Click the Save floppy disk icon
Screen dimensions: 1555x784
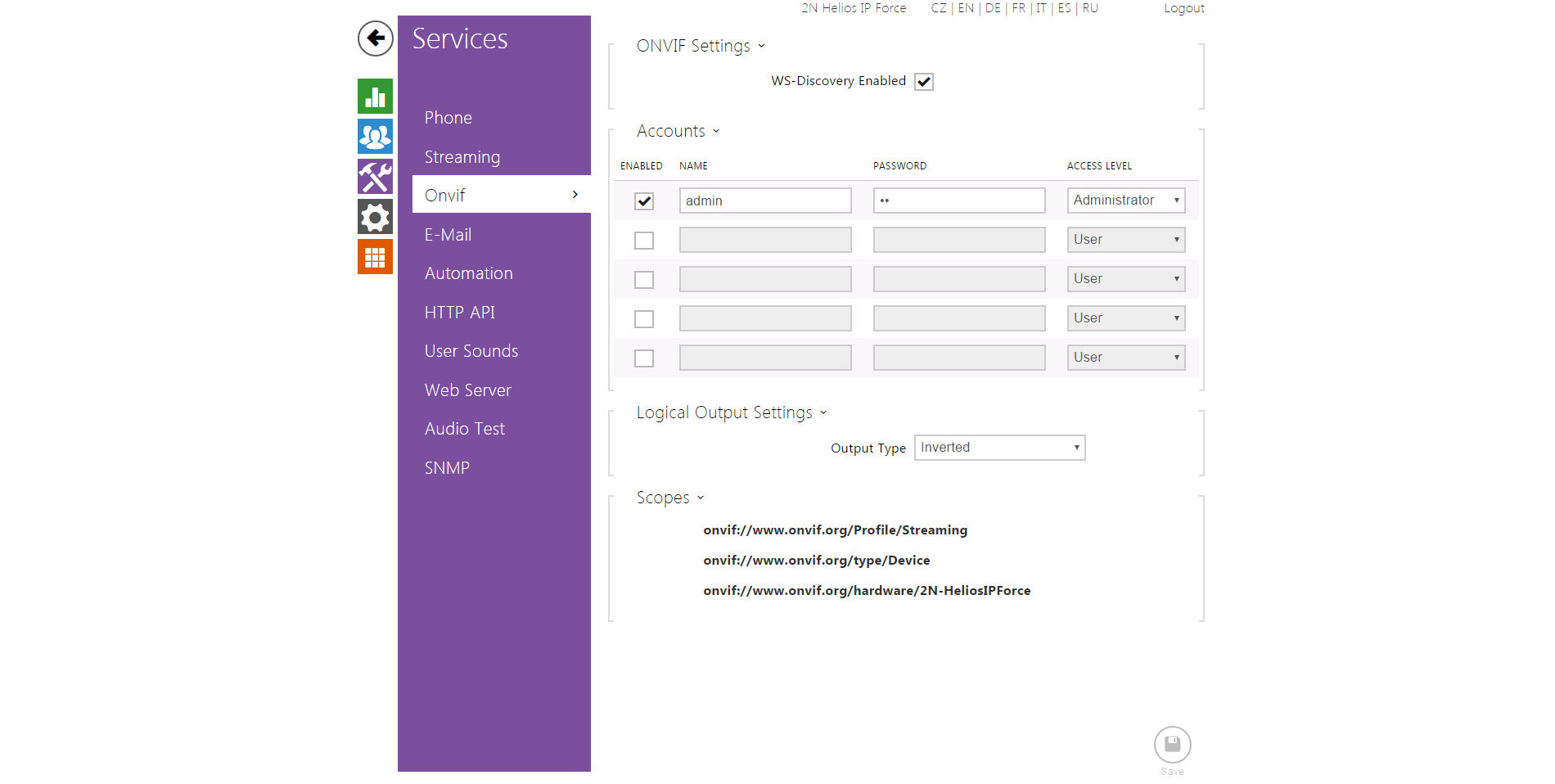point(1172,745)
